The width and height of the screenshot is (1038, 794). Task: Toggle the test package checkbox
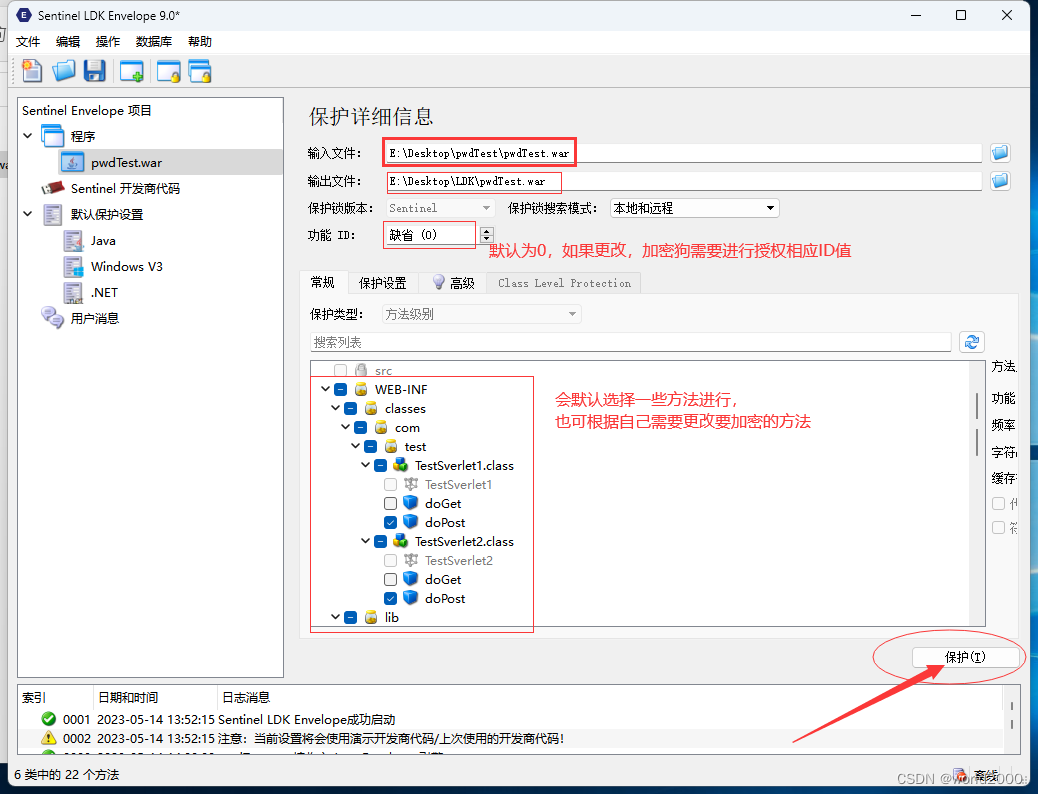[371, 446]
